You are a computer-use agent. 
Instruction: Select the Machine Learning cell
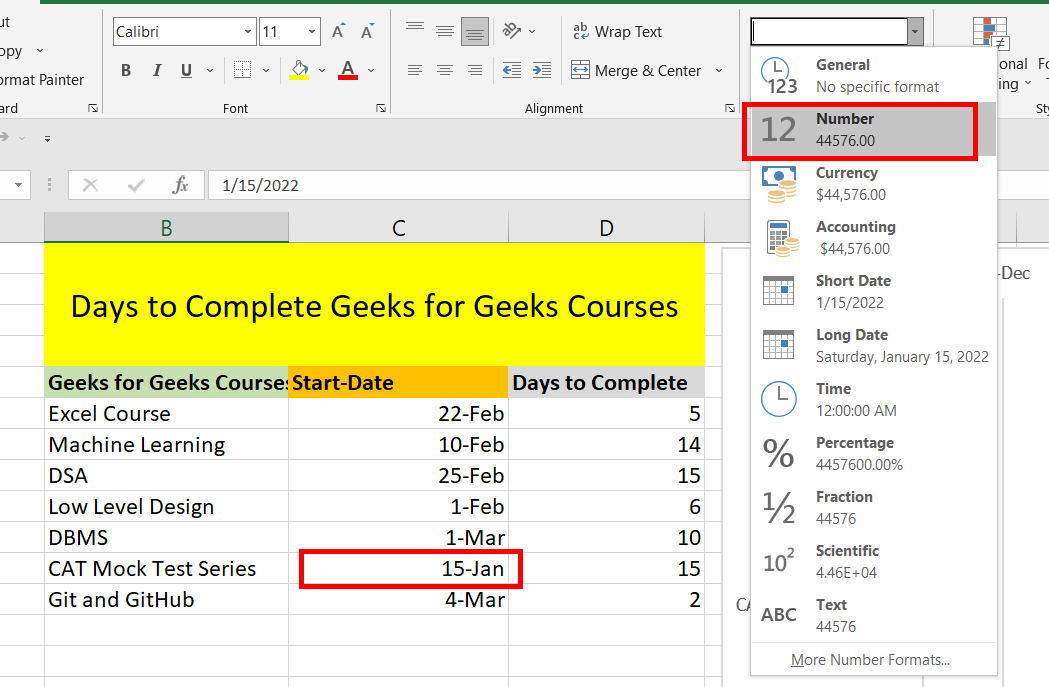(167, 445)
